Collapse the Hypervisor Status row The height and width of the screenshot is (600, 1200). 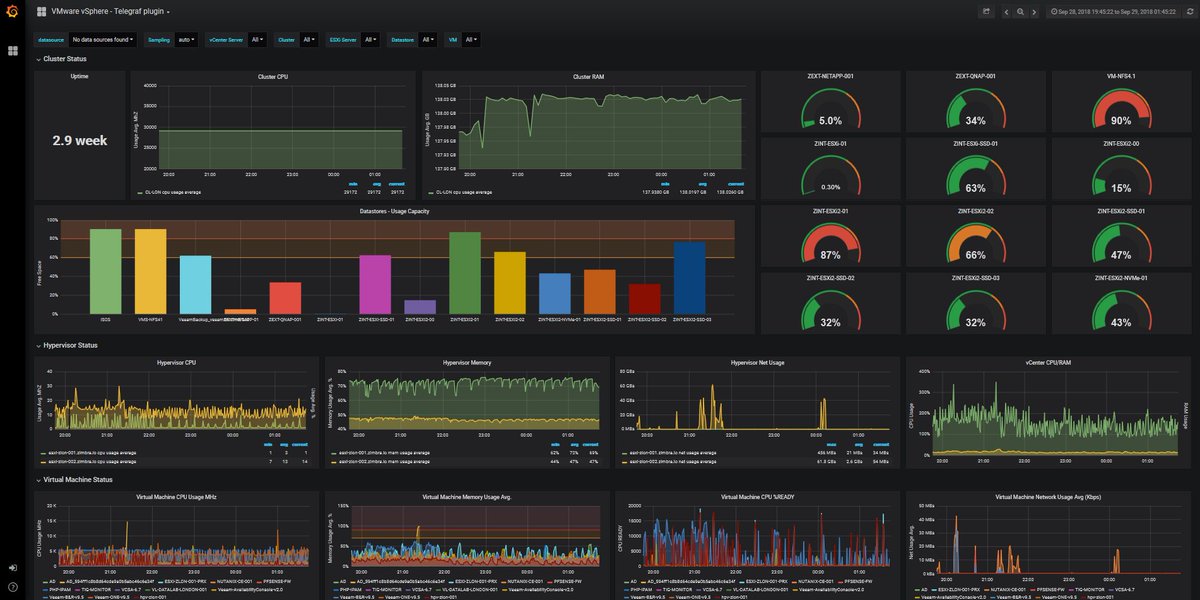[x=68, y=345]
